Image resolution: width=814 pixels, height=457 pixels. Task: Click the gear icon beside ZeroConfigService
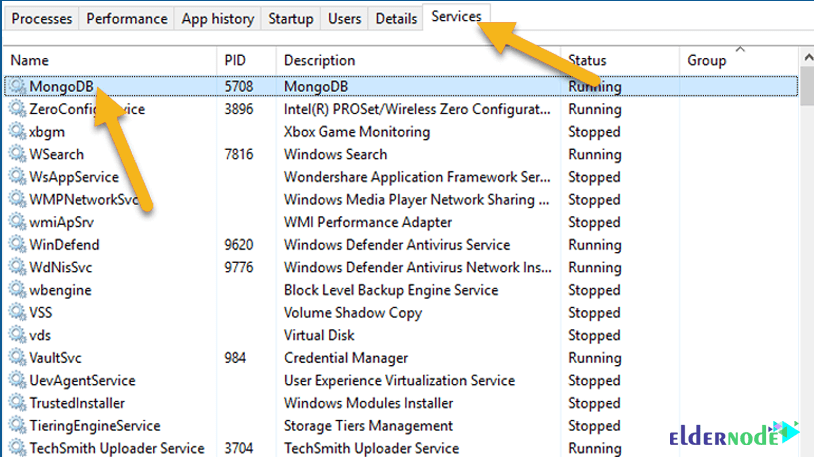(17, 109)
